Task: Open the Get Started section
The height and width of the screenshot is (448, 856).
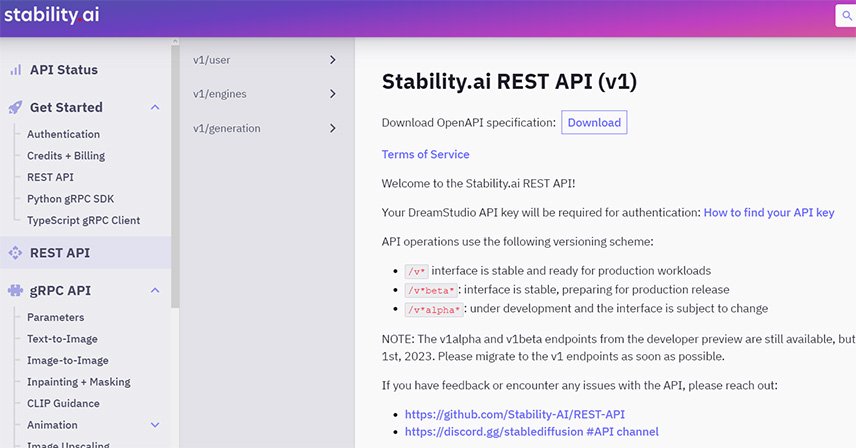Action: coord(66,107)
